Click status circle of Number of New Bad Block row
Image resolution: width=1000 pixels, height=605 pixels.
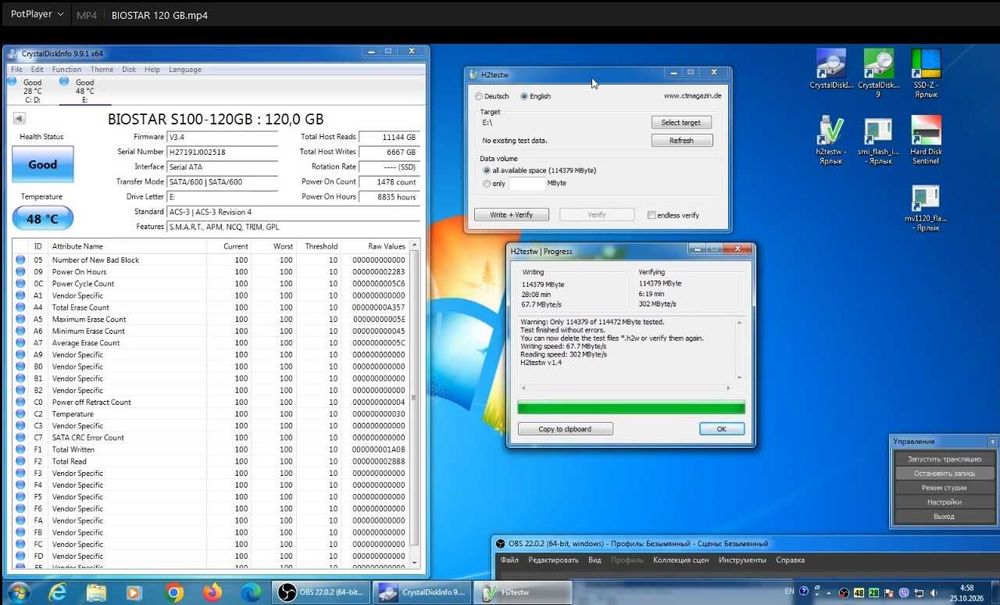click(20, 259)
